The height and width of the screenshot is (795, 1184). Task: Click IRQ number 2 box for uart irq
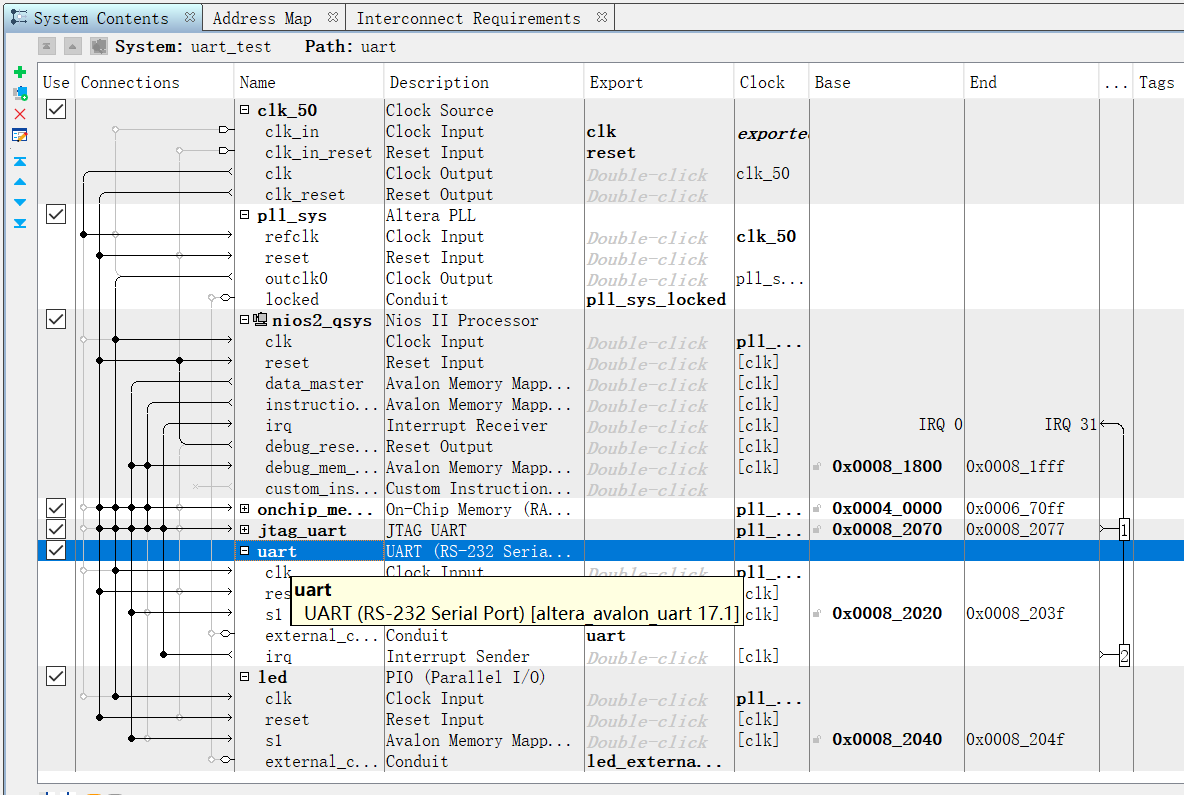[1124, 655]
